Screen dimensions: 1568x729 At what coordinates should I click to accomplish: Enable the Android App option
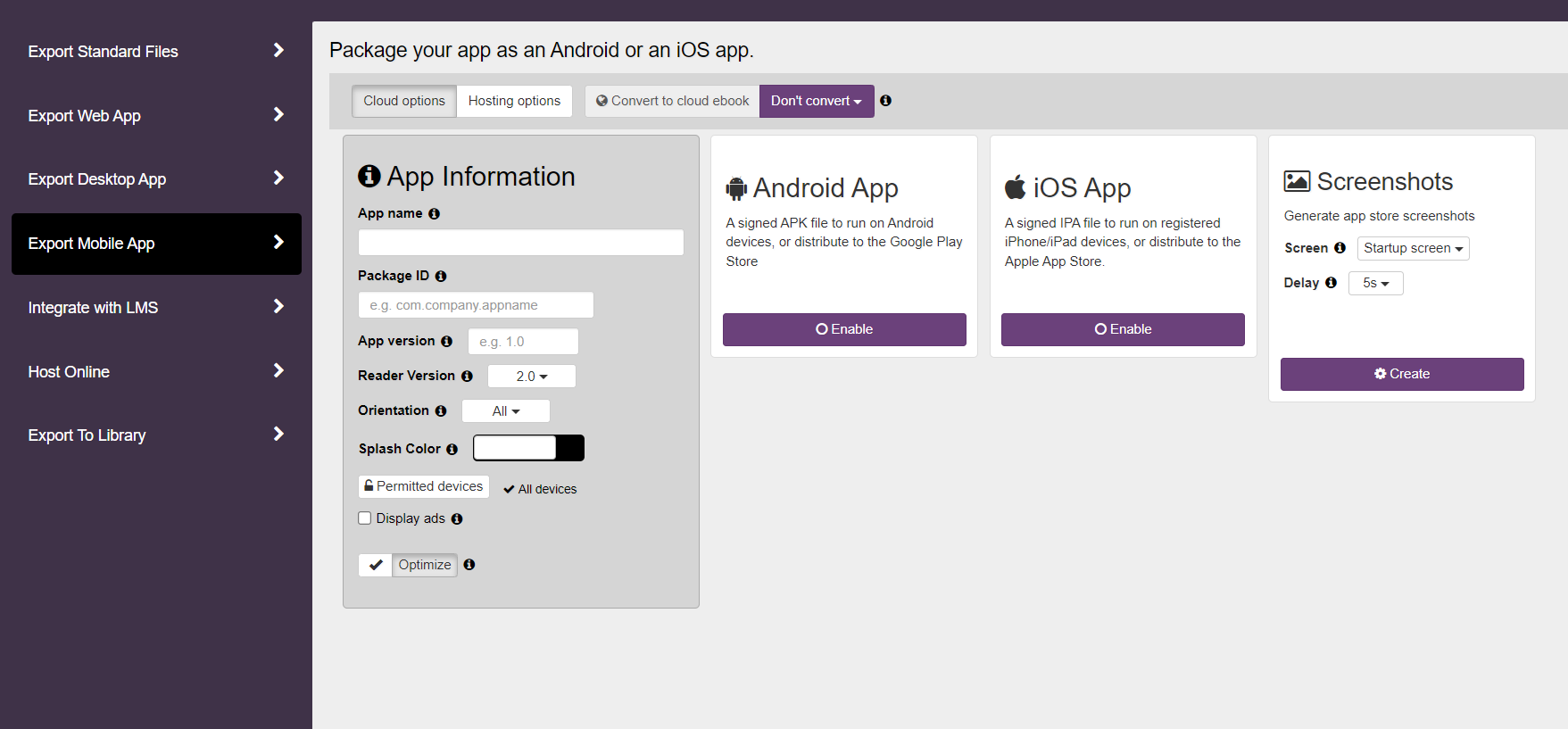(843, 329)
